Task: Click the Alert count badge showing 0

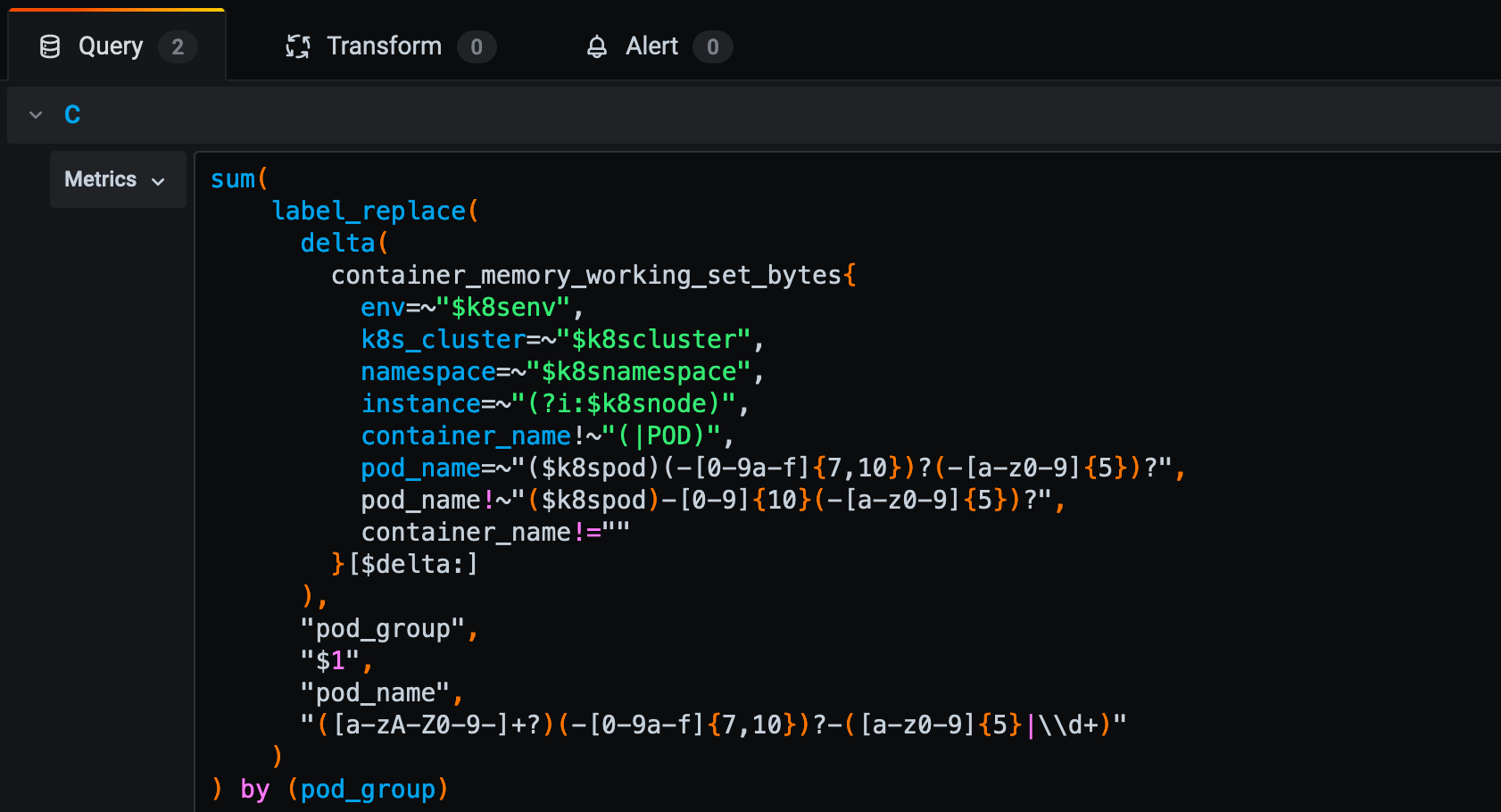Action: pos(713,47)
